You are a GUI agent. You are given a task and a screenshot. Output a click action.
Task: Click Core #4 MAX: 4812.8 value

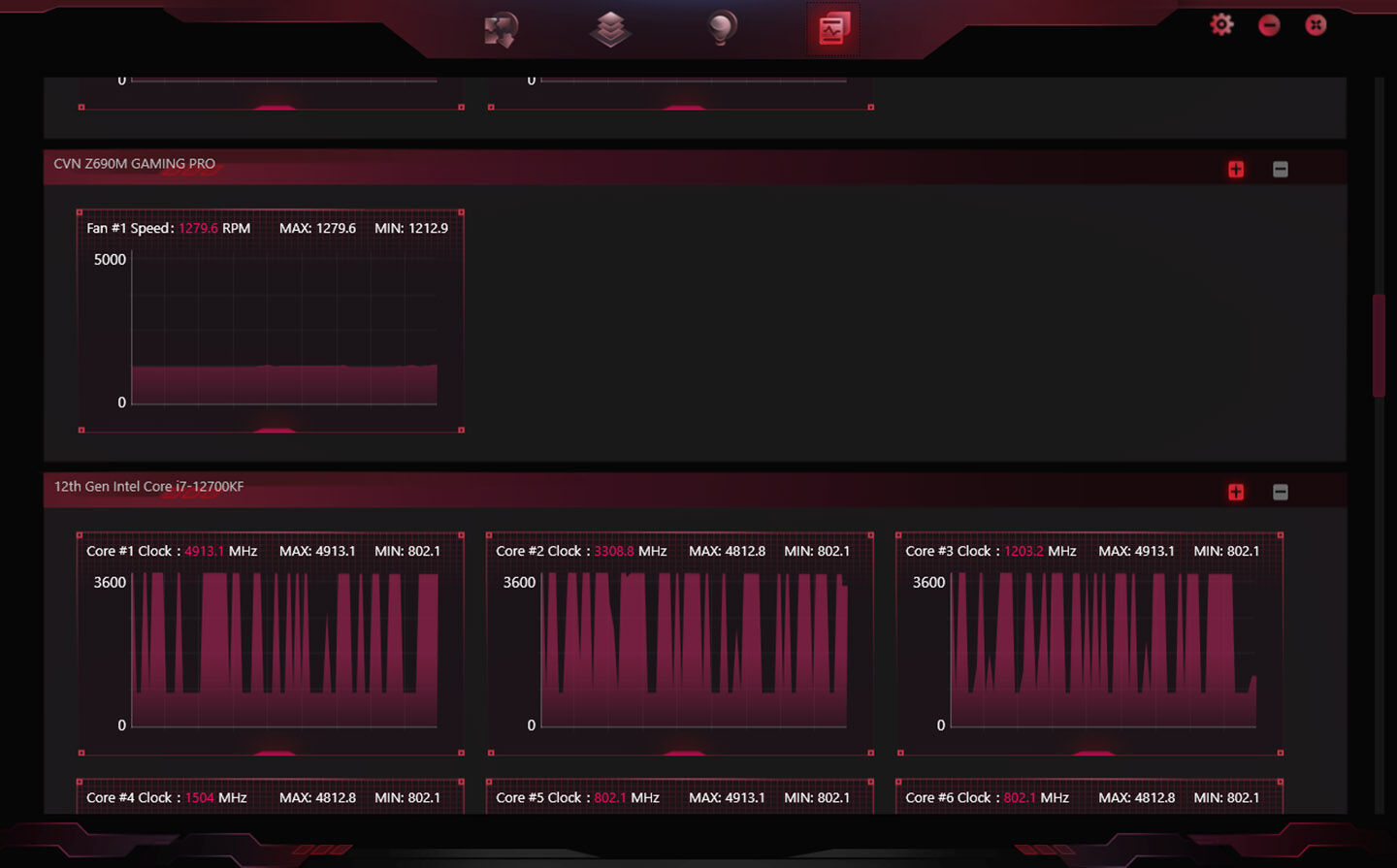[317, 797]
